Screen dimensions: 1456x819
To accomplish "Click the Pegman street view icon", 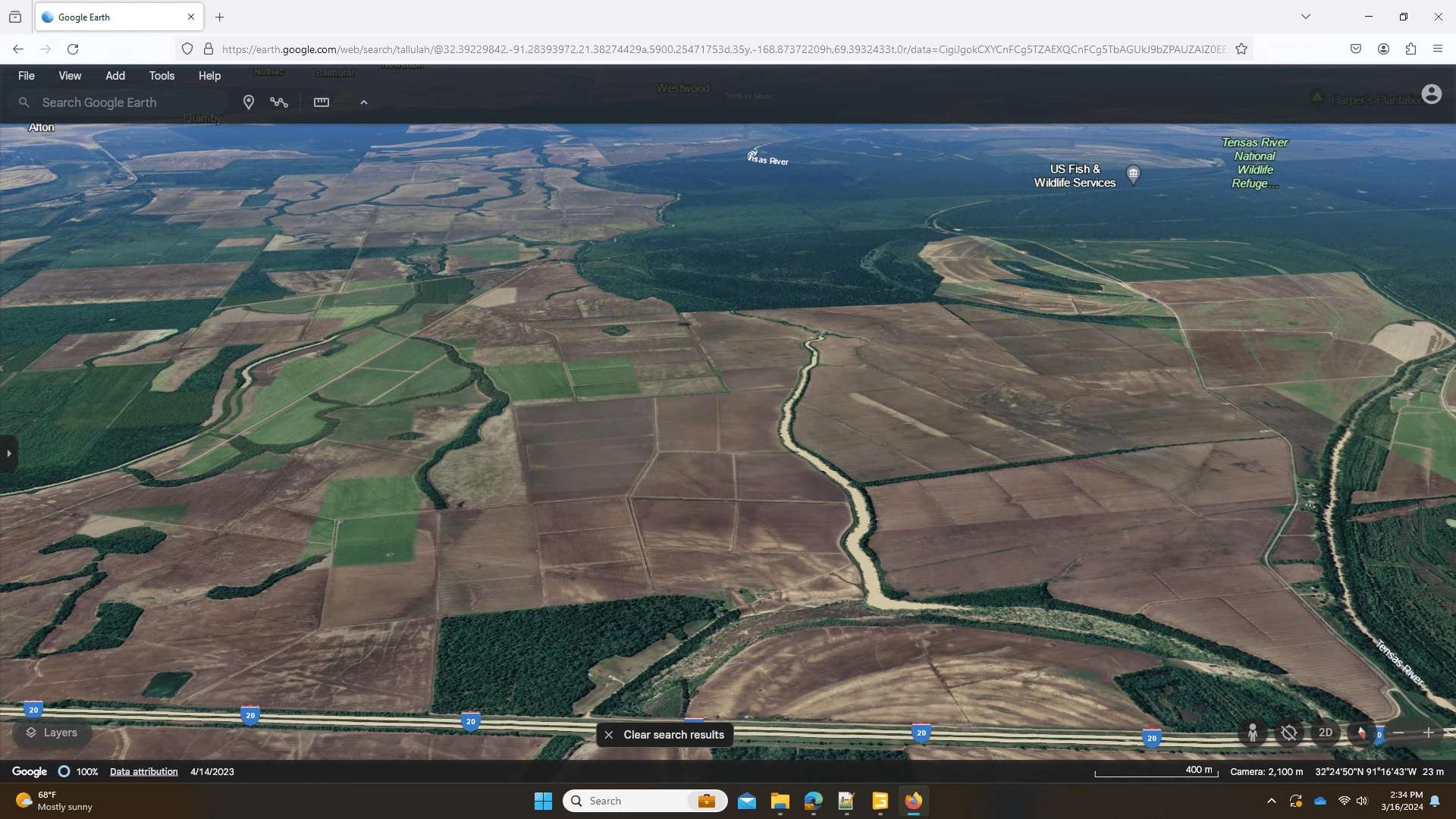I will coord(1253,733).
